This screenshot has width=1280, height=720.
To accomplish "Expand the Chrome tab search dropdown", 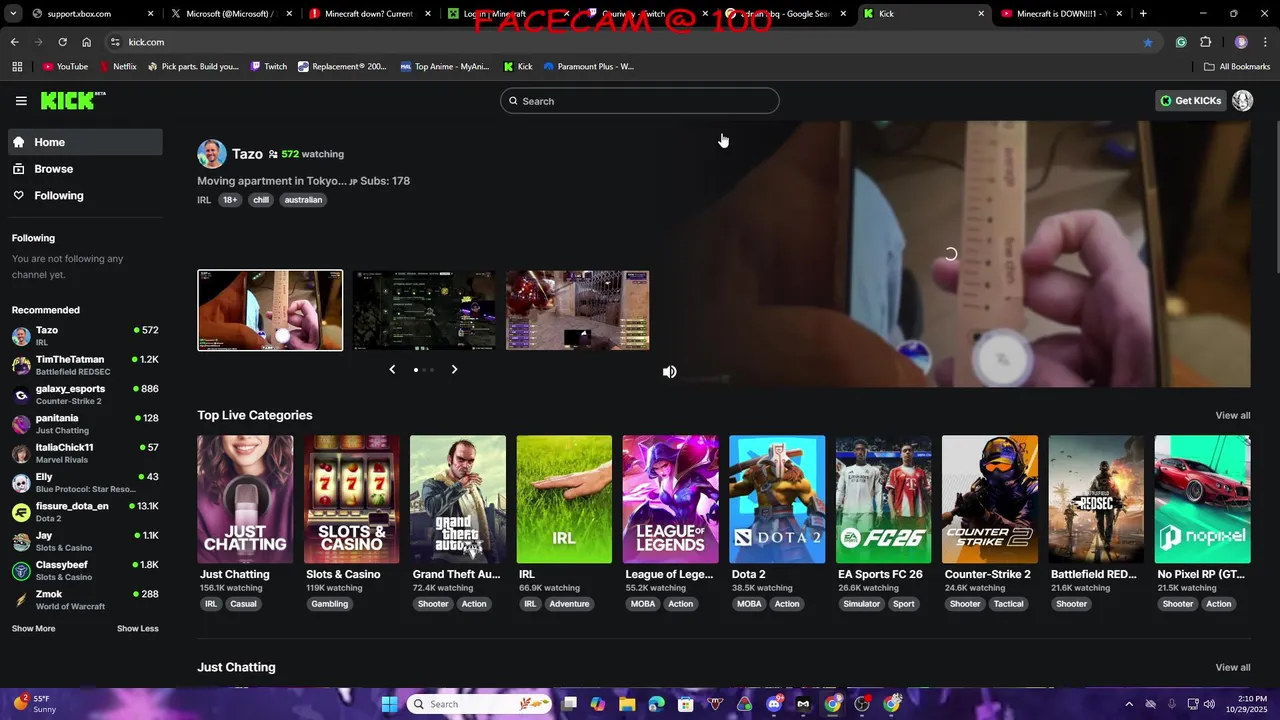I will [14, 14].
